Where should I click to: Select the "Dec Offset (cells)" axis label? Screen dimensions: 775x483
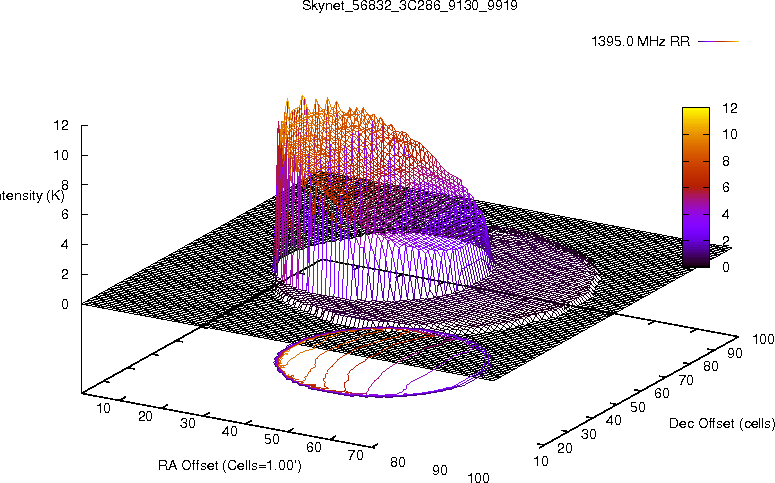(722, 423)
